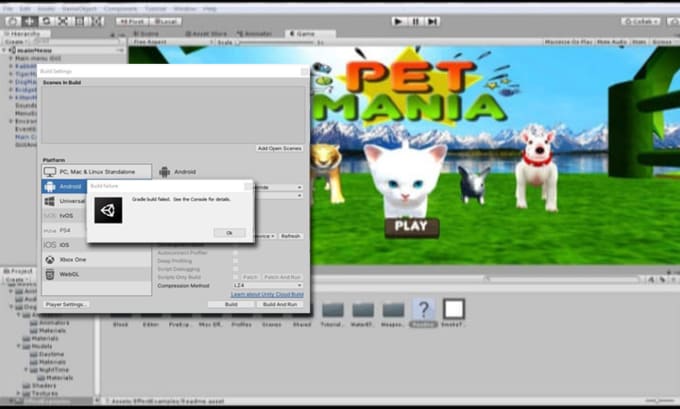Switch to the Asset Store tab
Screen dimensions: 680x409
point(206,33)
